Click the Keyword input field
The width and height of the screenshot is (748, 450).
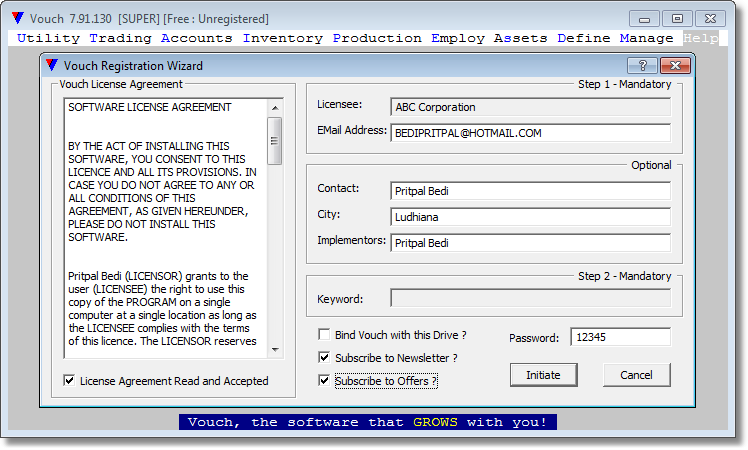[530, 298]
